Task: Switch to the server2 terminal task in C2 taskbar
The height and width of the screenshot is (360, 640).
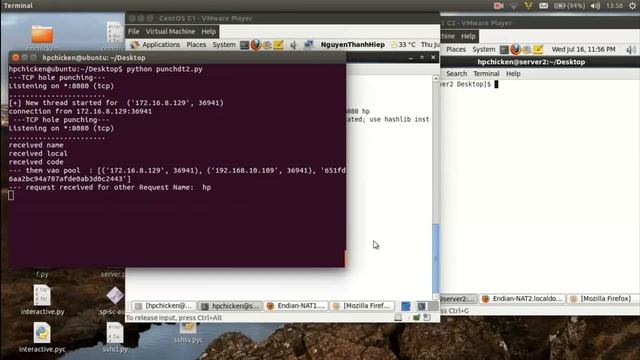Action: [459, 299]
